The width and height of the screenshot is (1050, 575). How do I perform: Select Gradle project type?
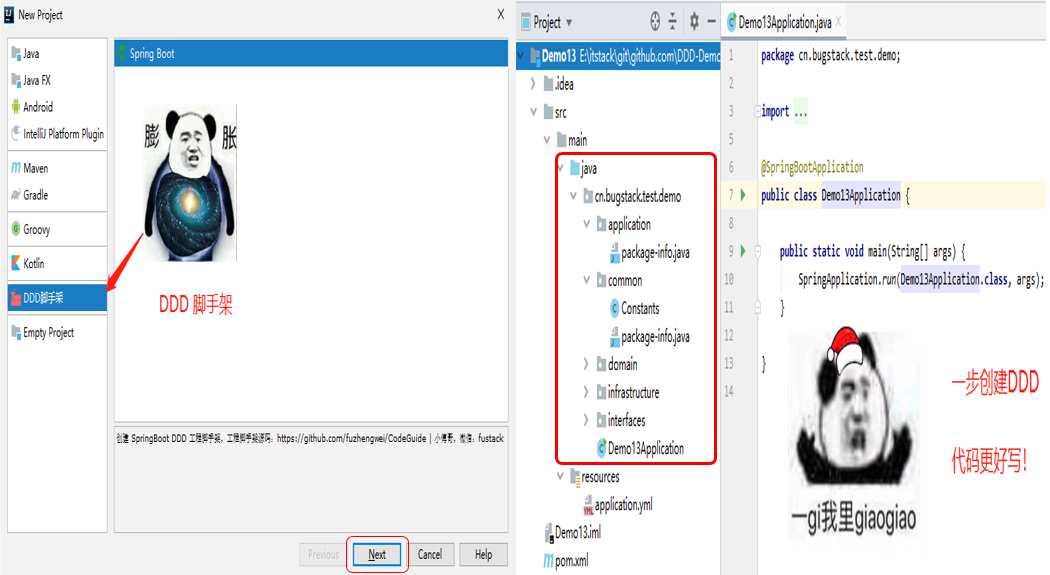coord(57,195)
